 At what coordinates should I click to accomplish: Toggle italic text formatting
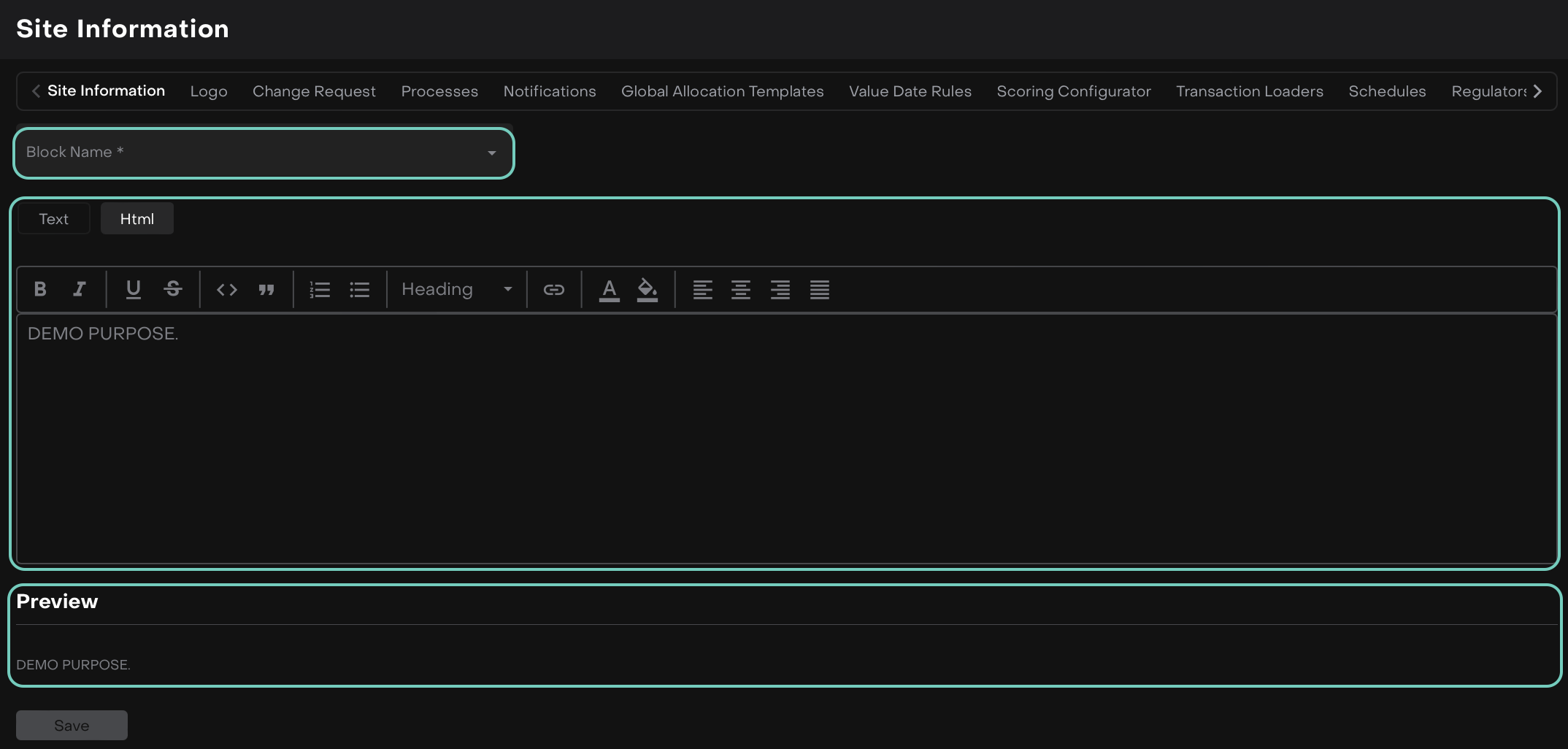coord(80,290)
